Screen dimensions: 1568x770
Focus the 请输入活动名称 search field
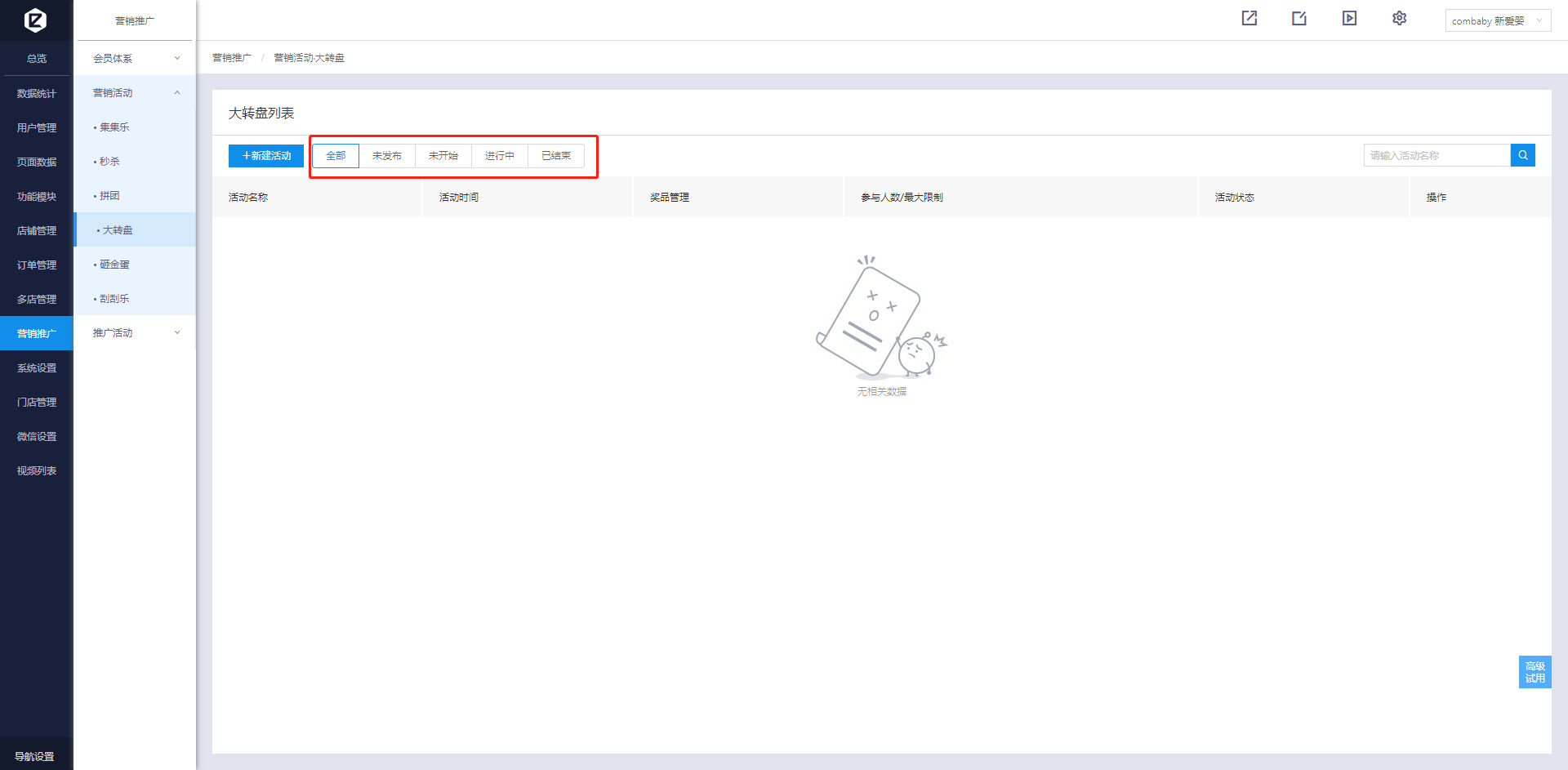pos(1436,155)
